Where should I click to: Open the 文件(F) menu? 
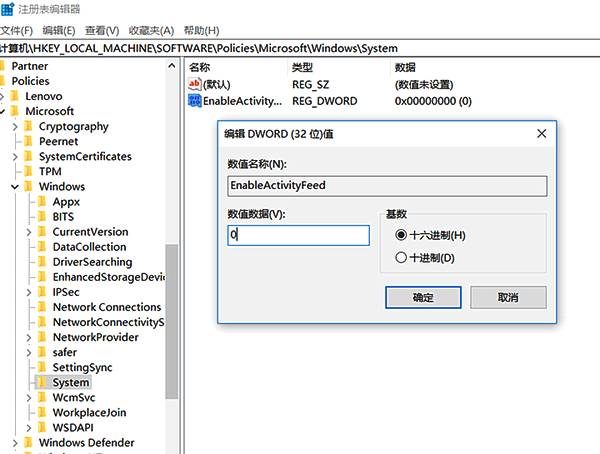coord(16,30)
